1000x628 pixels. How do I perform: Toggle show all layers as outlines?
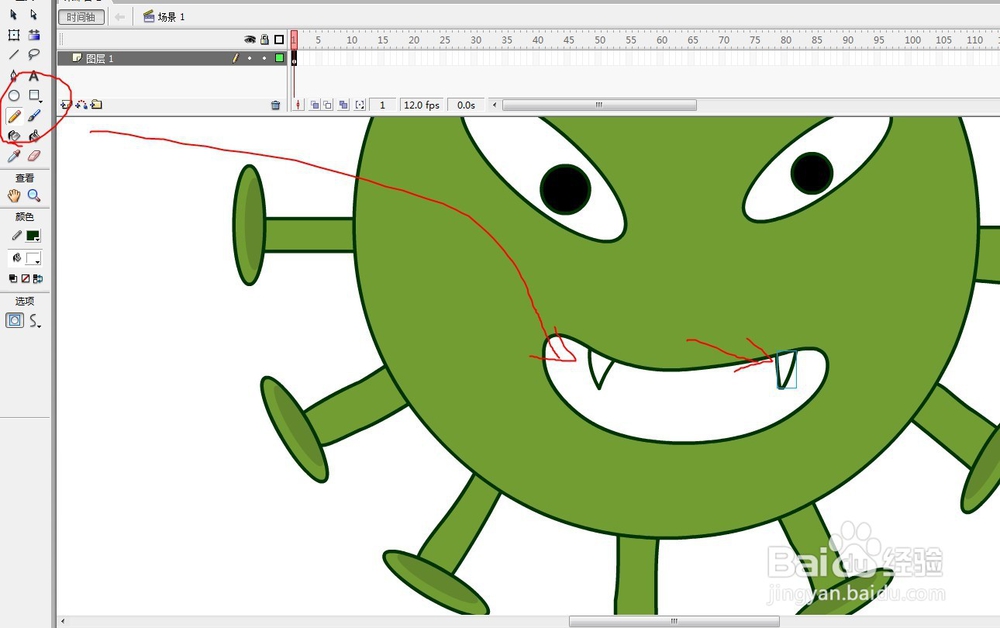pyautogui.click(x=279, y=40)
